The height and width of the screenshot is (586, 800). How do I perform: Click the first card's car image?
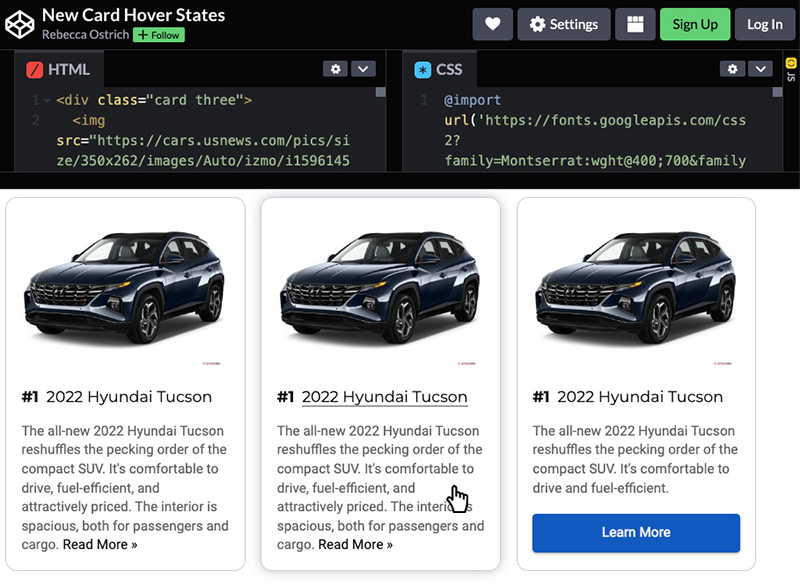[125, 291]
